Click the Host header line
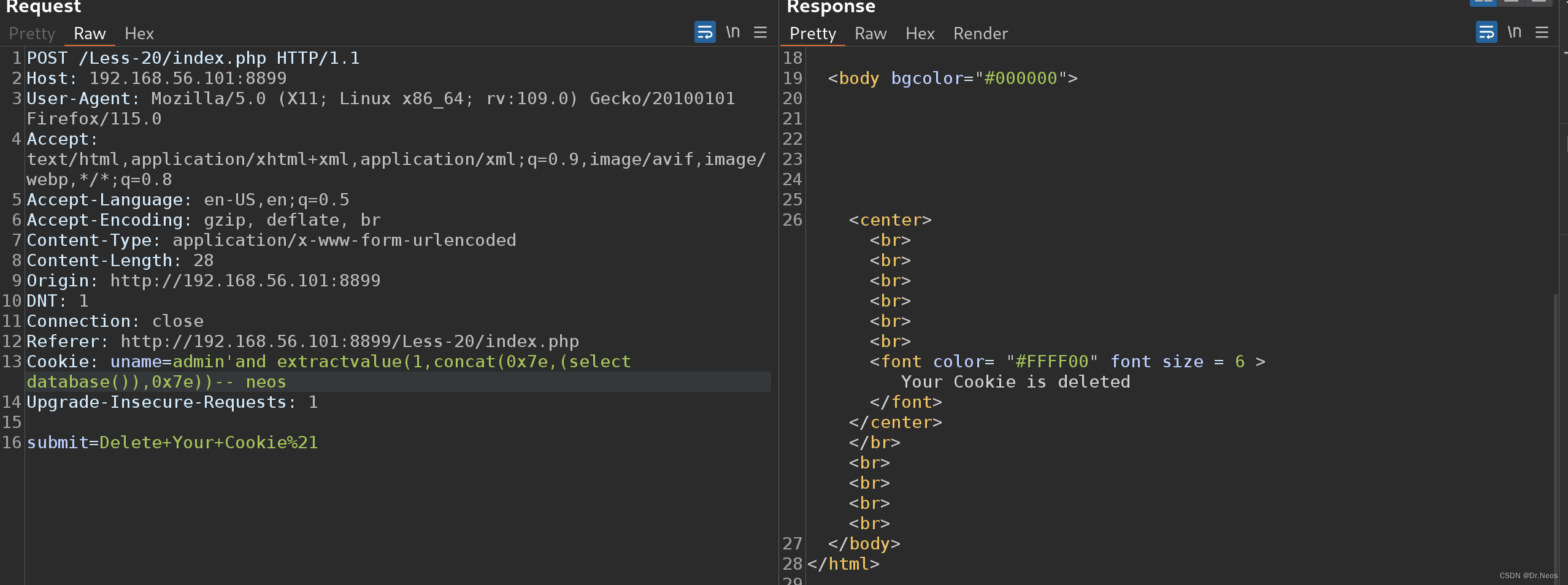Viewport: 1568px width, 585px height. click(156, 78)
